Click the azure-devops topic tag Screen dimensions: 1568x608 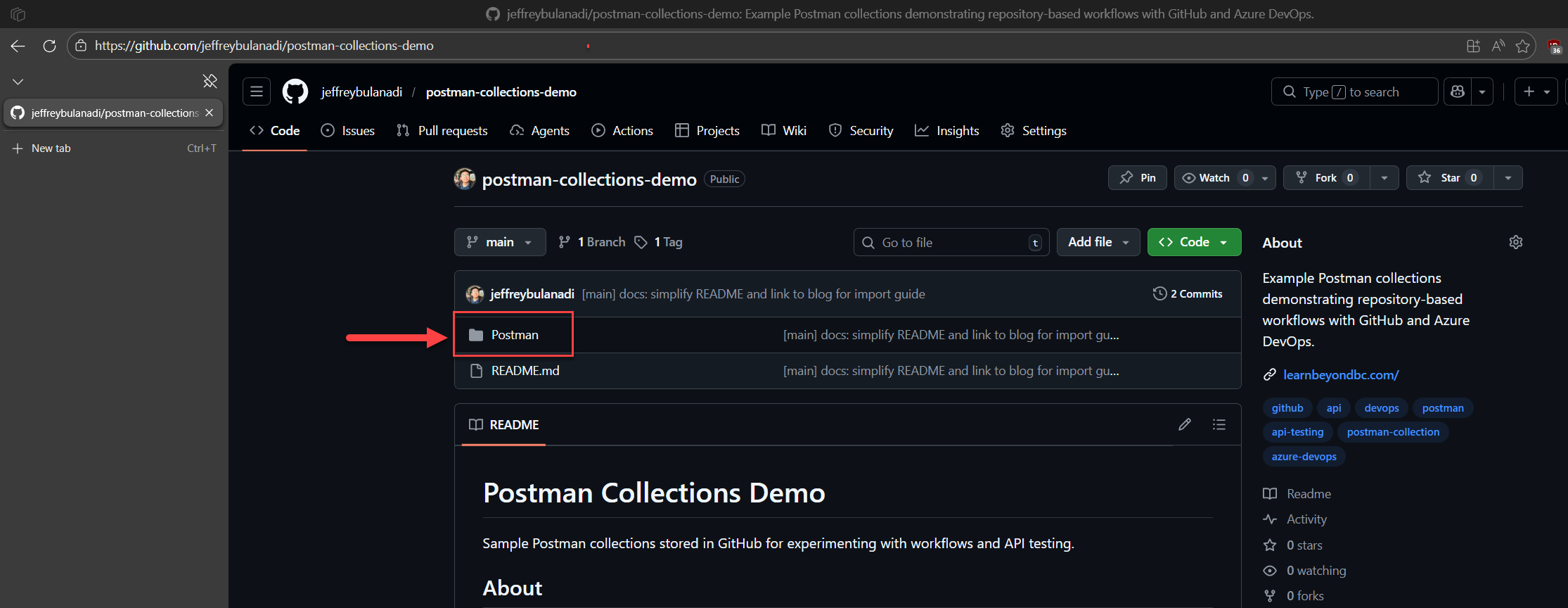point(1304,457)
